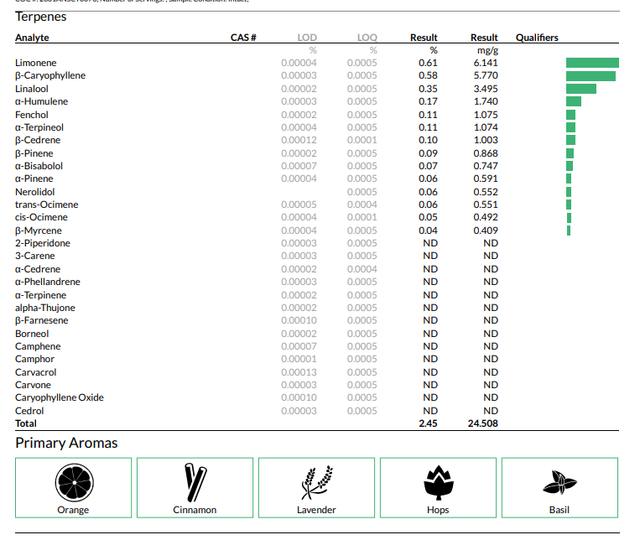
Task: Click the Total percent value 2.45
Action: (x=428, y=424)
